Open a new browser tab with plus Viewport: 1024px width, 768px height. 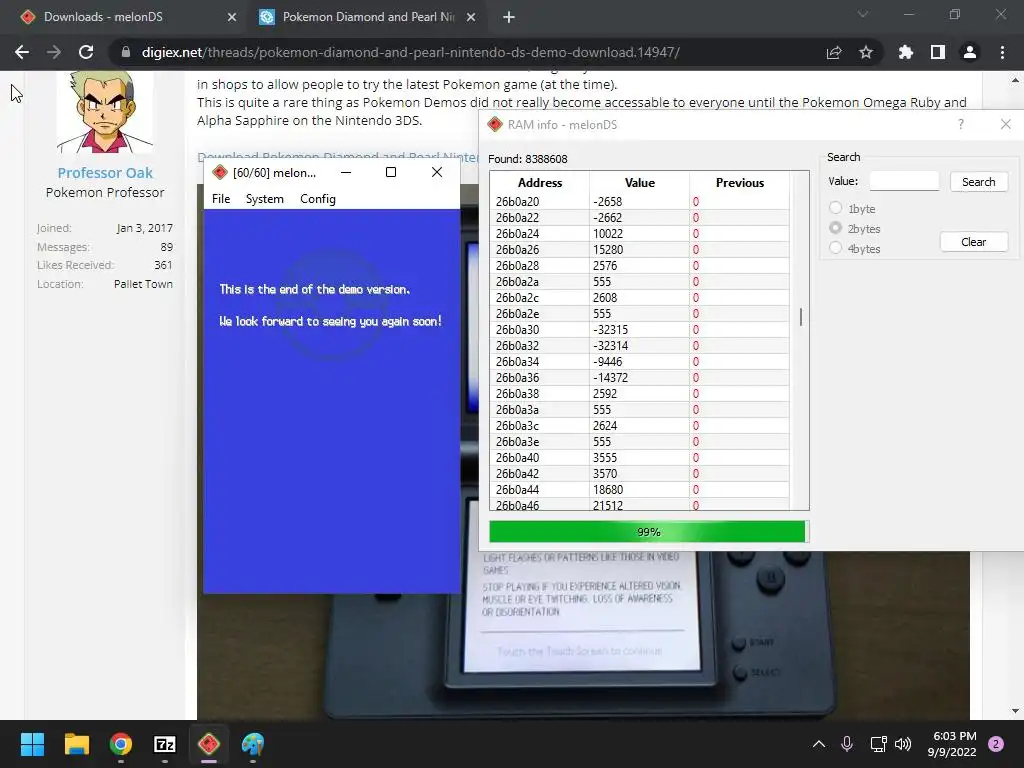[509, 18]
